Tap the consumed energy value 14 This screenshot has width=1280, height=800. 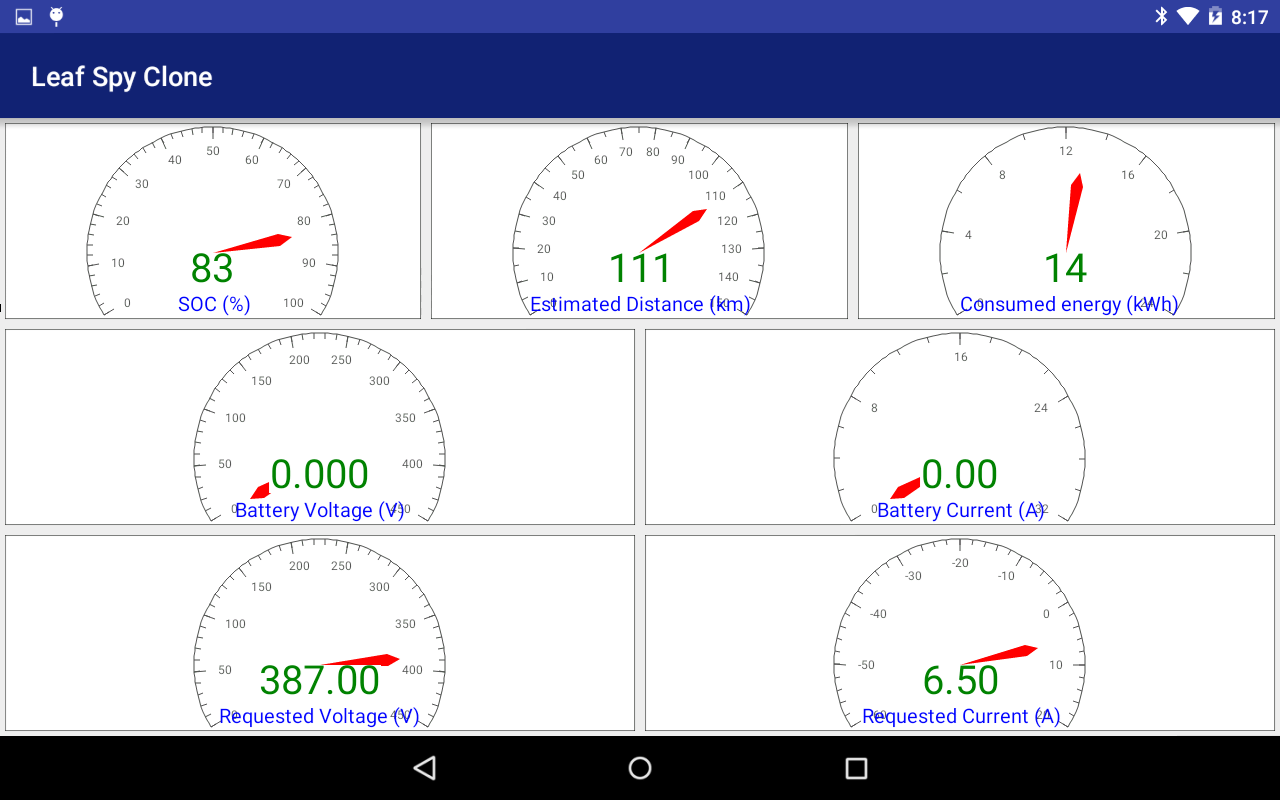[x=1065, y=268]
